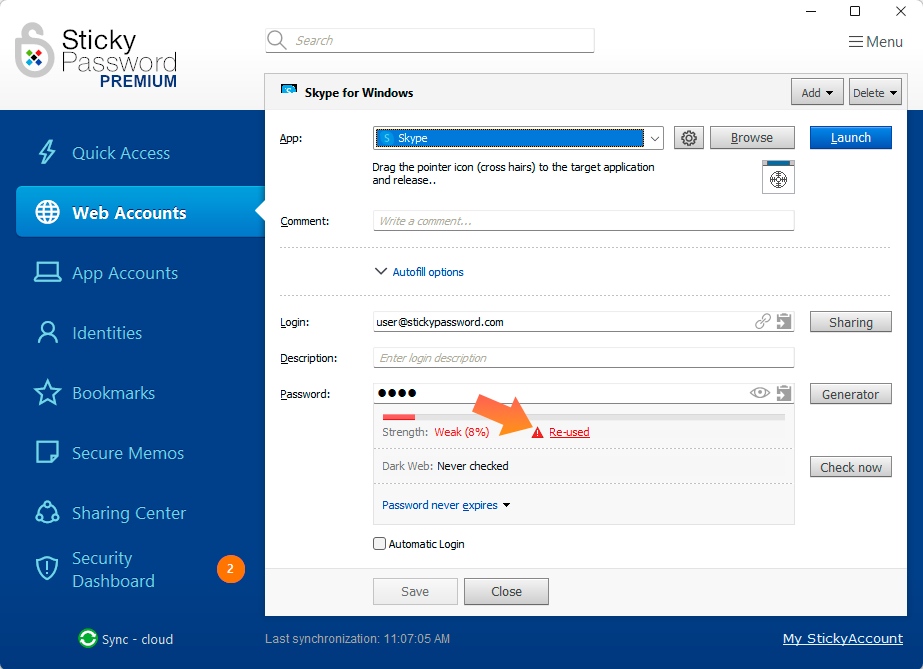Focus the Search field
Image resolution: width=923 pixels, height=669 pixels.
click(430, 40)
